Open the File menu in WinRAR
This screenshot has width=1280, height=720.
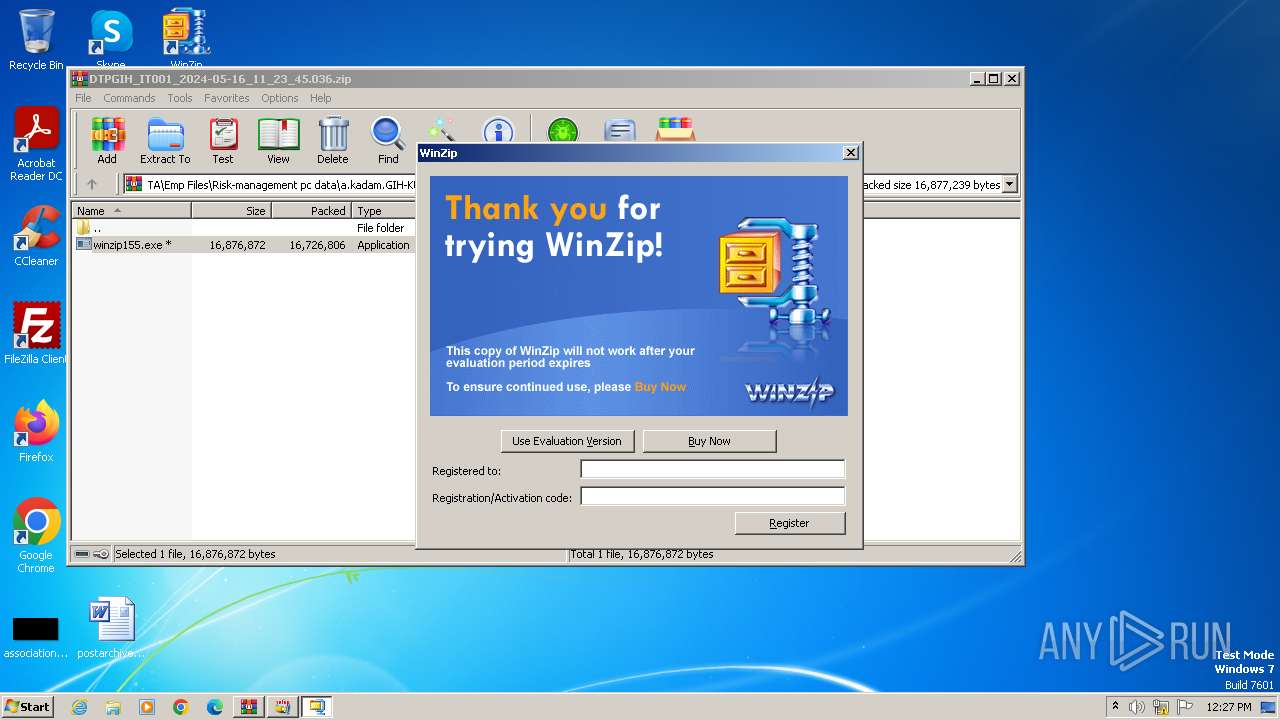coord(83,98)
